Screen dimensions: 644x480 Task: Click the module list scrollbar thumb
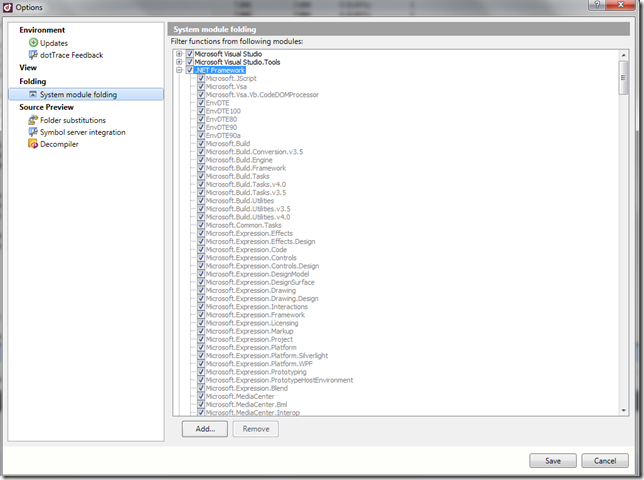[623, 78]
